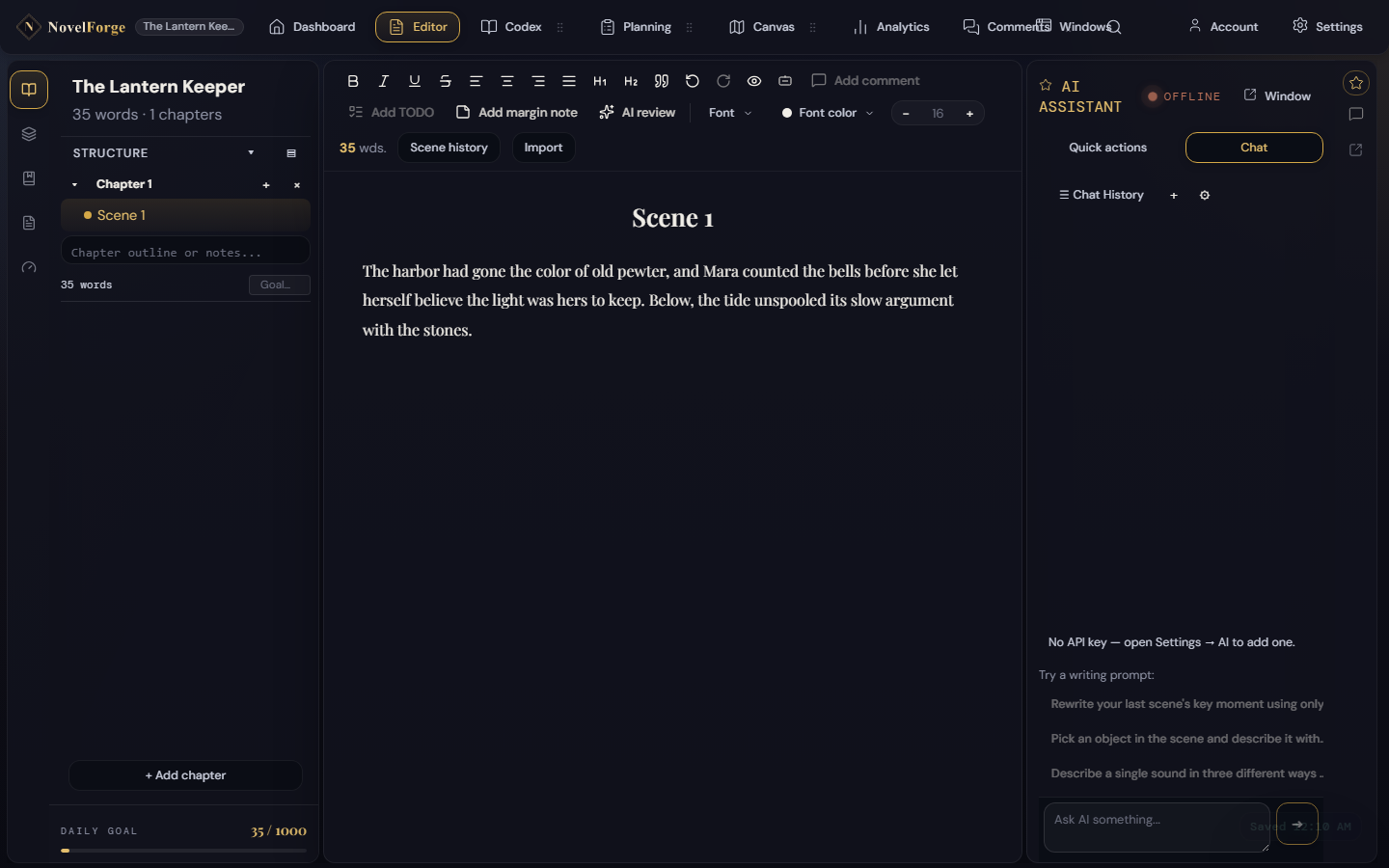1389x868 pixels.
Task: Open the Analytics tab
Action: (x=892, y=27)
